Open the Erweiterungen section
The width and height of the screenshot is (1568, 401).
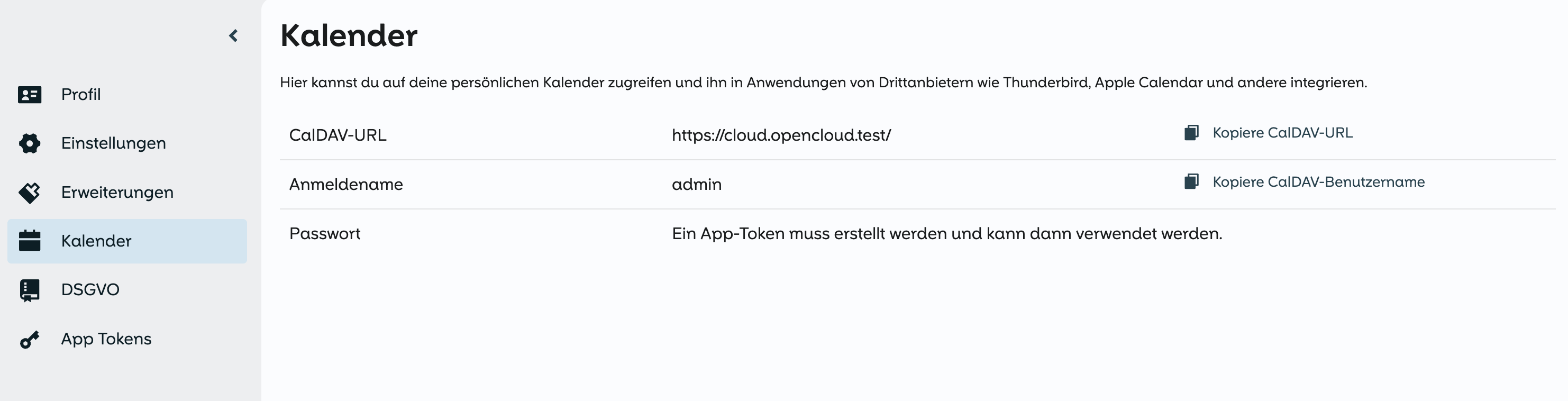coord(117,192)
